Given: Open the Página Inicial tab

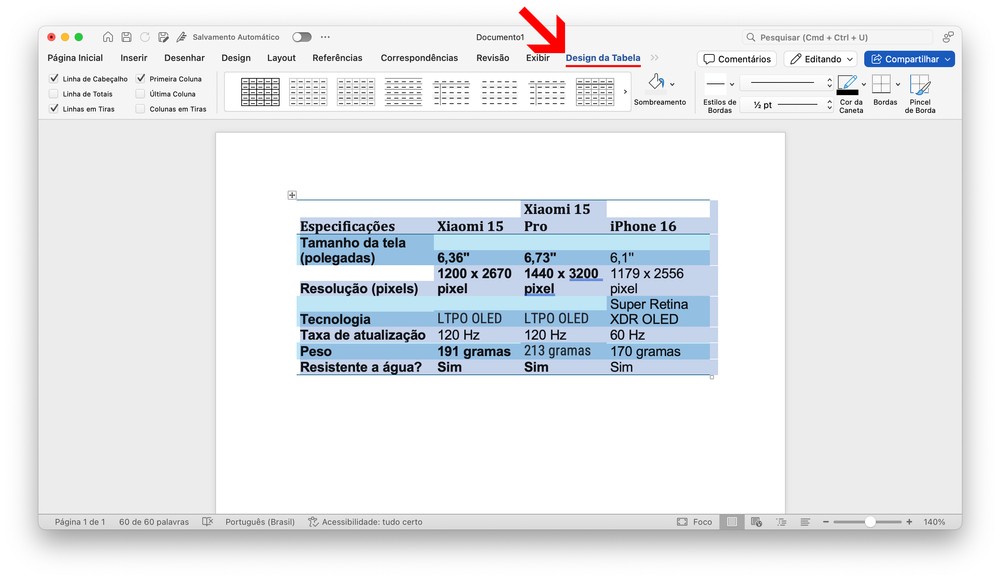Looking at the screenshot, I should pos(75,57).
